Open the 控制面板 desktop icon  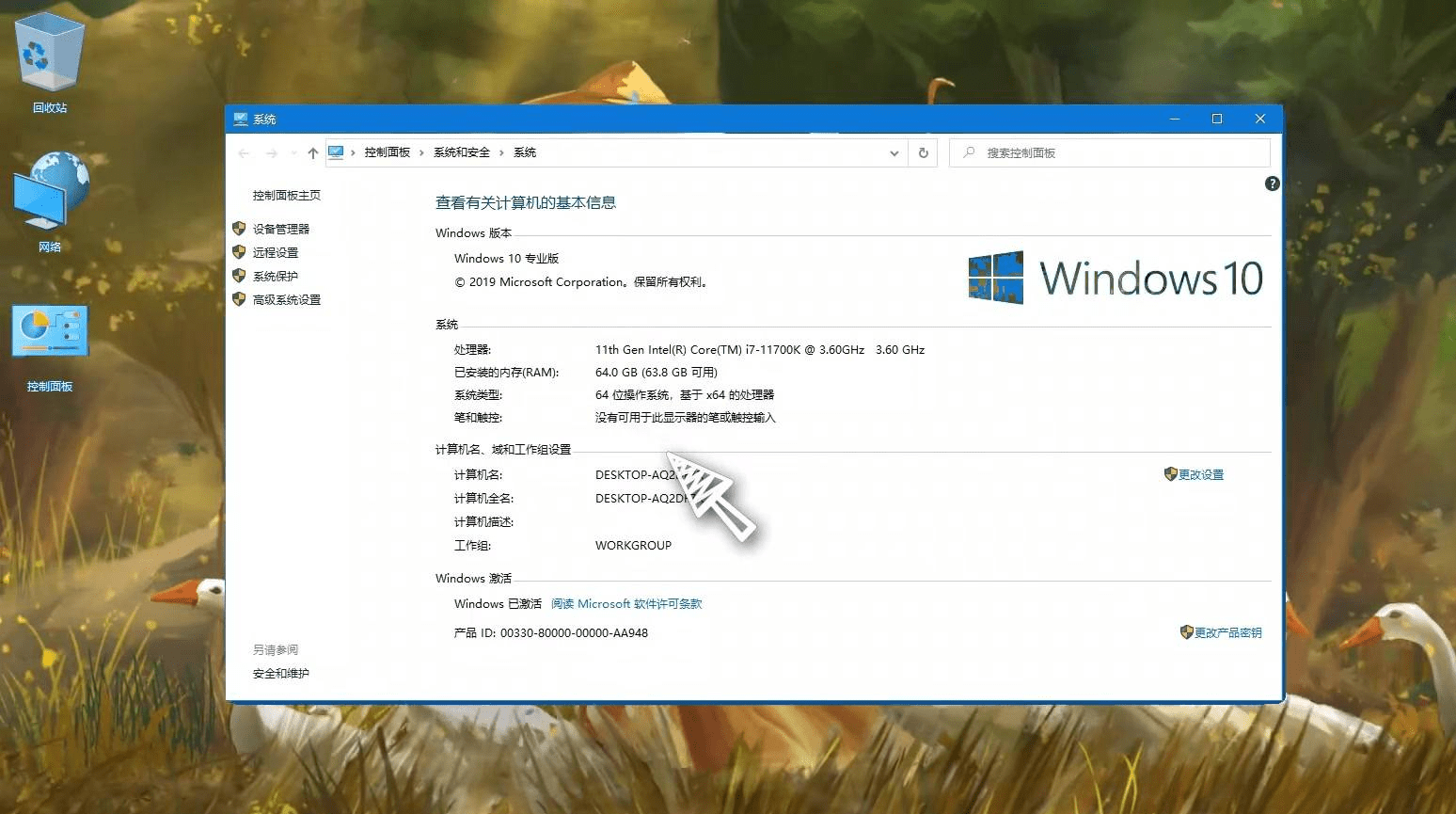(x=50, y=347)
